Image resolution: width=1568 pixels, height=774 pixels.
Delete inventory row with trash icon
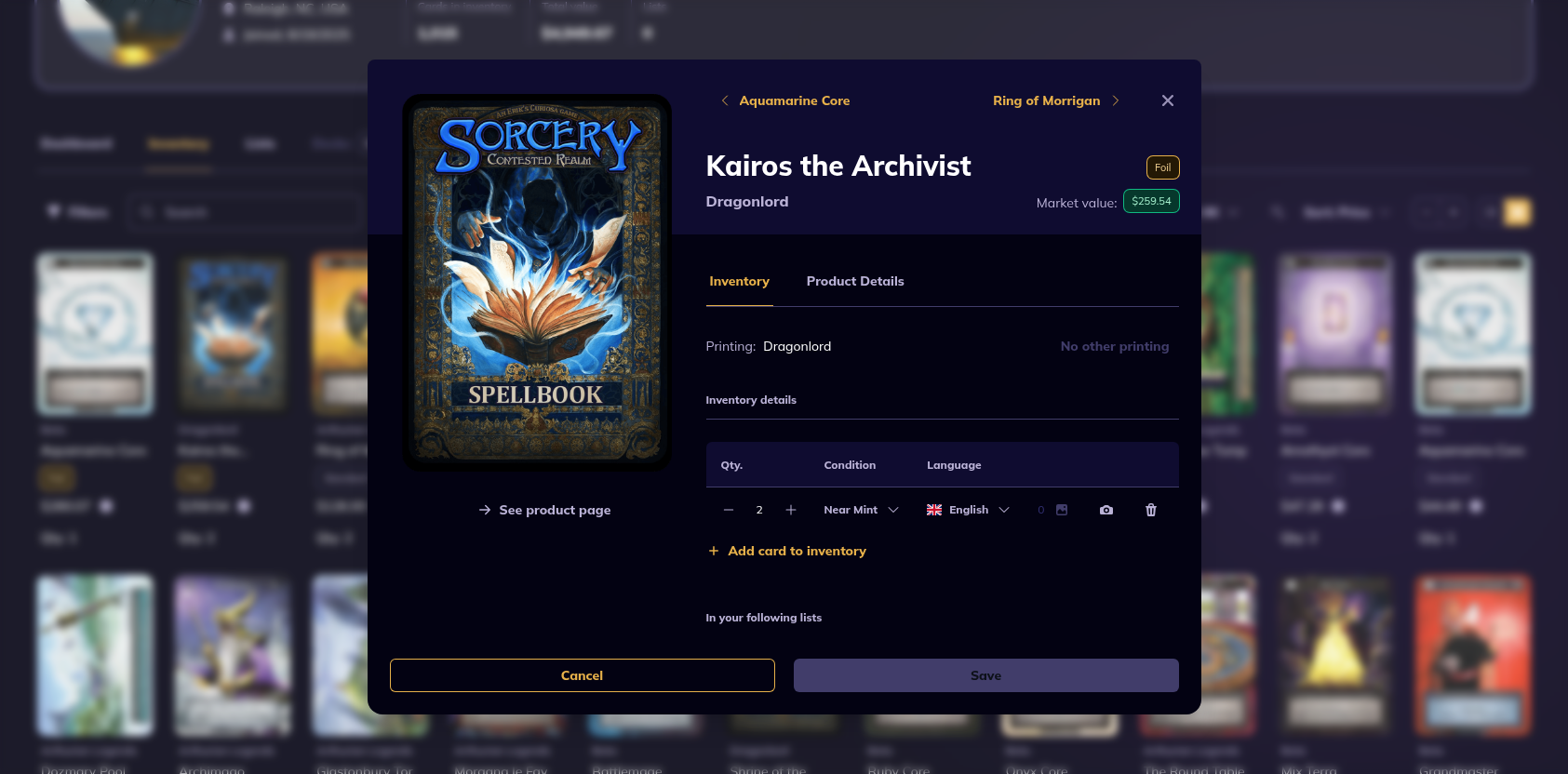1151,510
